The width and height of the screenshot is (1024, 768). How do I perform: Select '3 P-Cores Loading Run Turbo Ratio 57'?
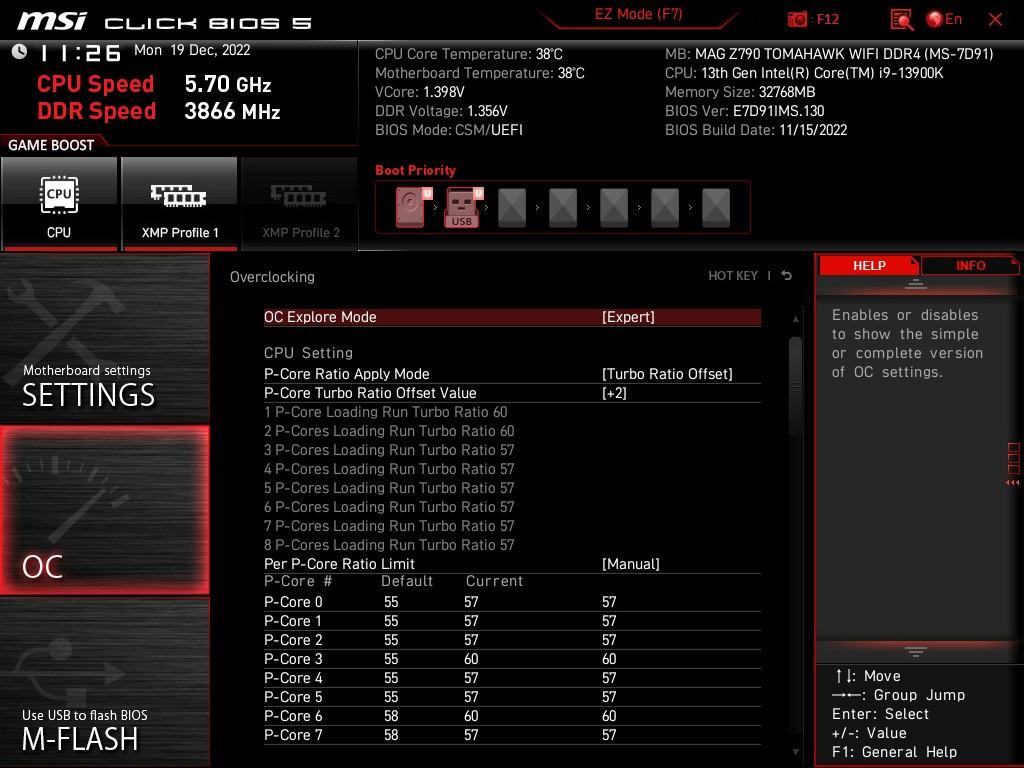389,450
